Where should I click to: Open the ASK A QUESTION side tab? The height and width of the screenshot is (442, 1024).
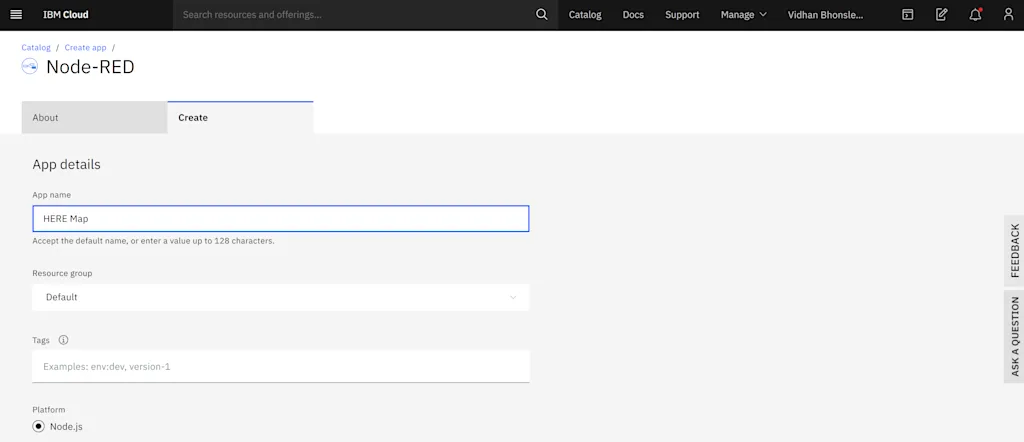tap(1014, 336)
